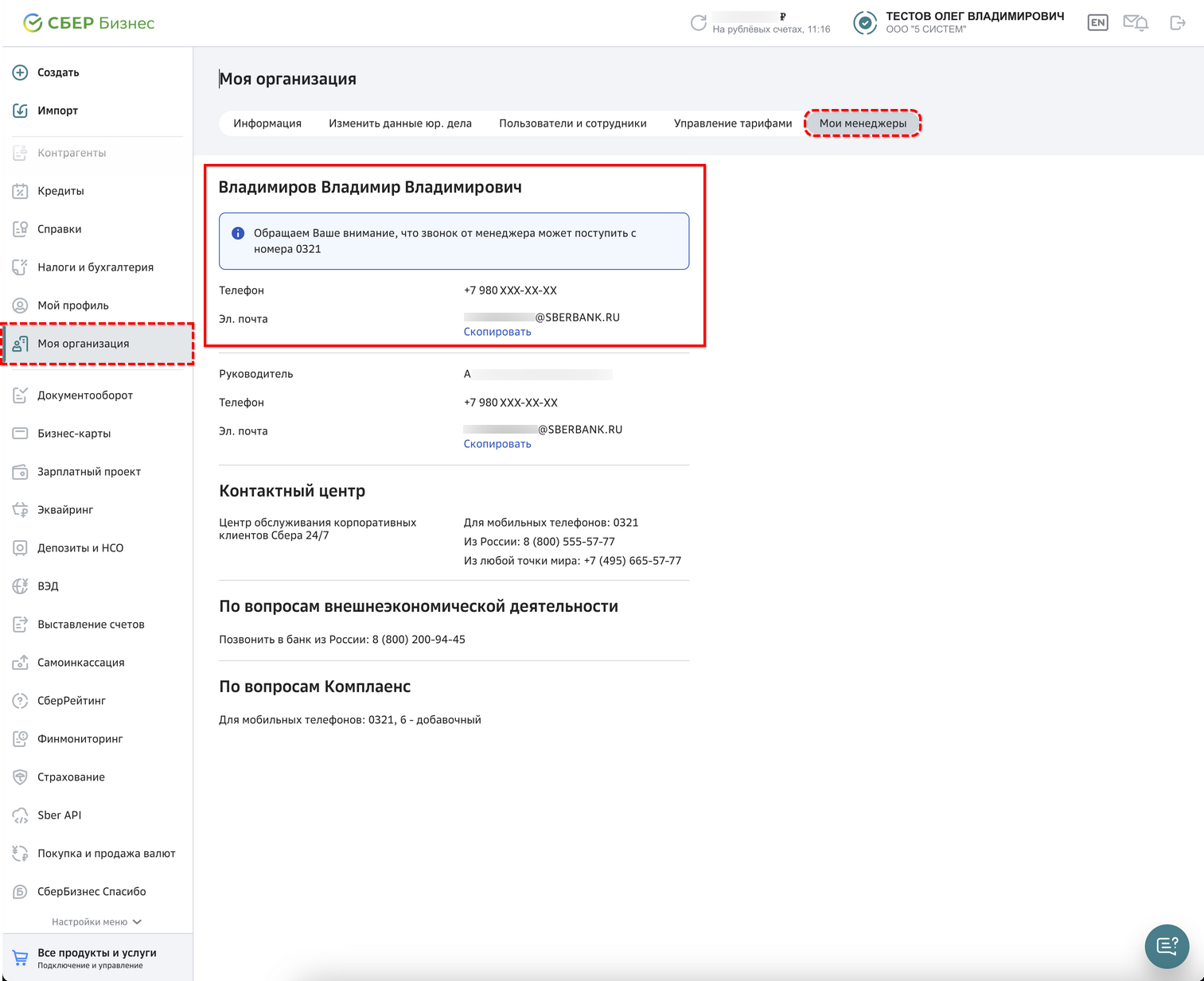Click the "На рублёвых счетах, 11:16" label
The height and width of the screenshot is (981, 1204).
771,29
